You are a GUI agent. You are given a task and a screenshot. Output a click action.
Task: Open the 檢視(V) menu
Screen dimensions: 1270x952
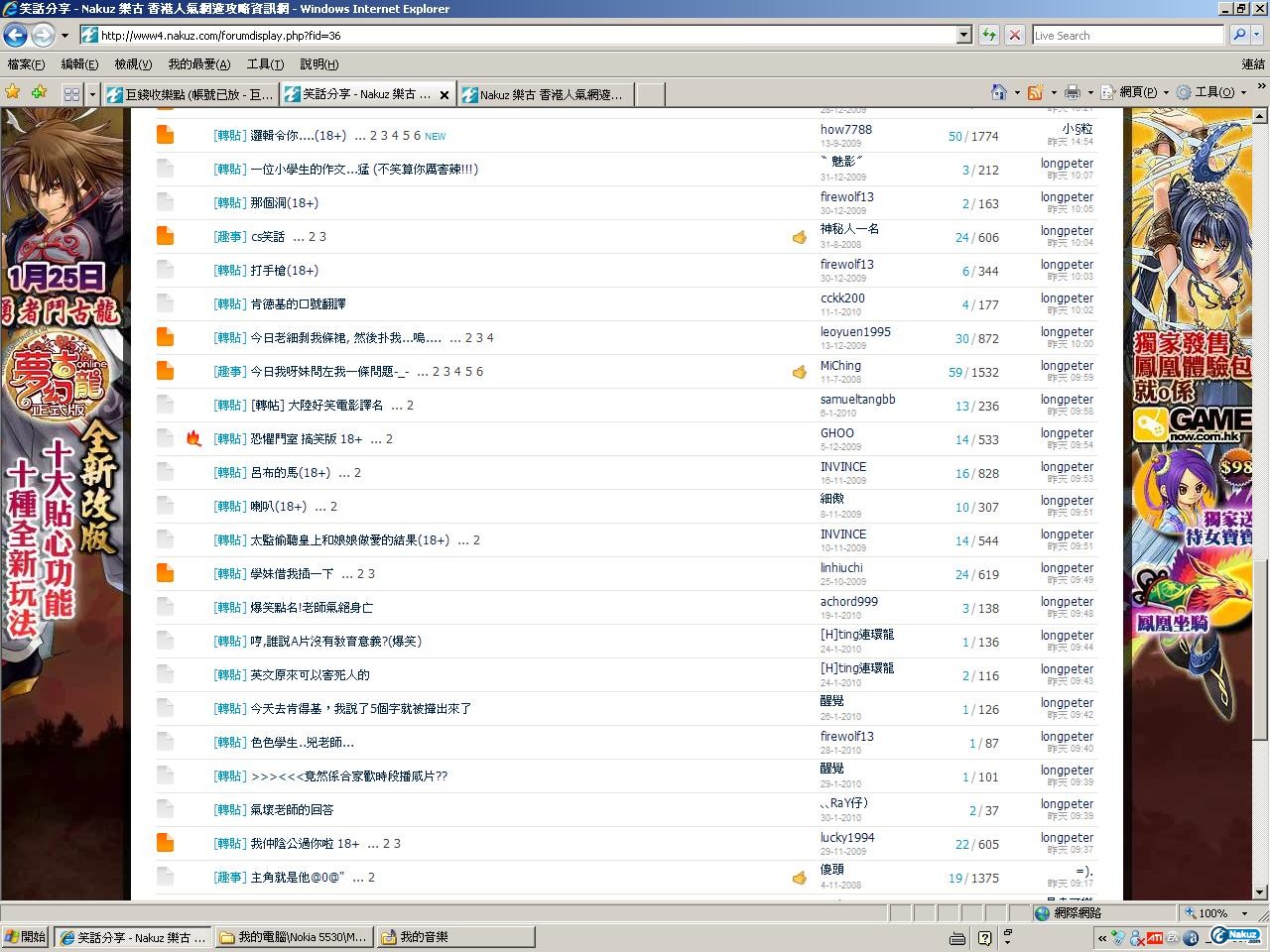(x=133, y=64)
